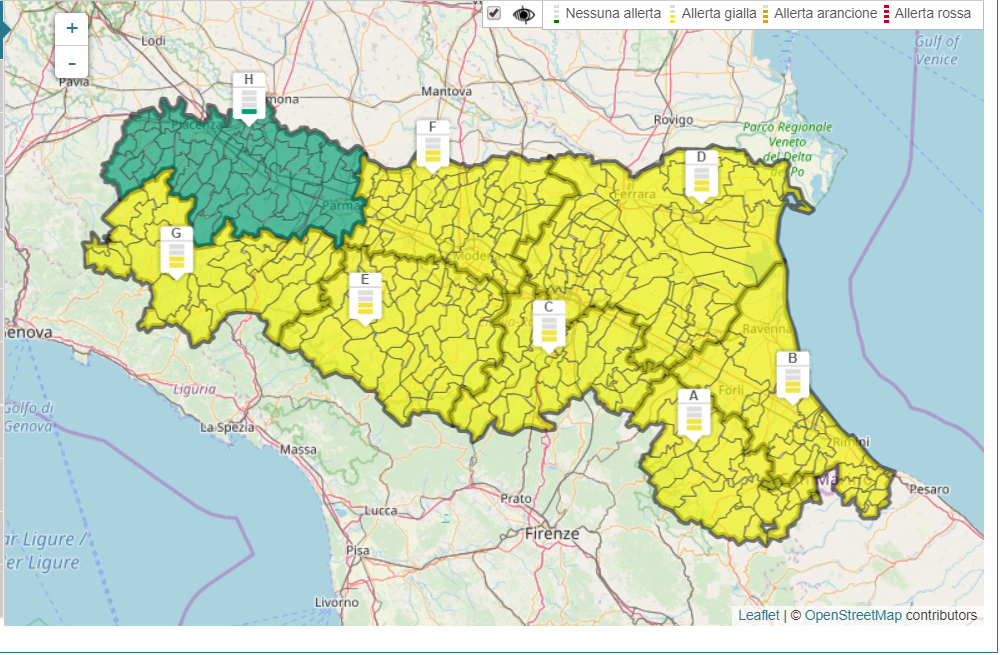Open the zone C alert marker
The width and height of the screenshot is (1000, 655).
(x=548, y=325)
